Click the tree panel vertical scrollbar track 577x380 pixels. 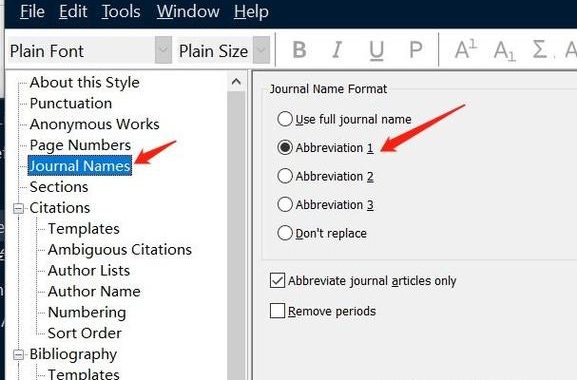tap(236, 235)
